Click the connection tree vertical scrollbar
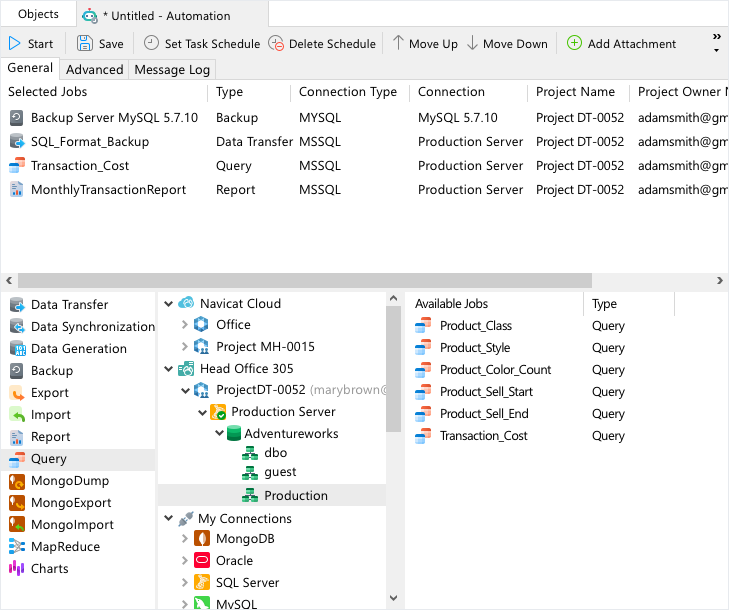 pos(393,370)
